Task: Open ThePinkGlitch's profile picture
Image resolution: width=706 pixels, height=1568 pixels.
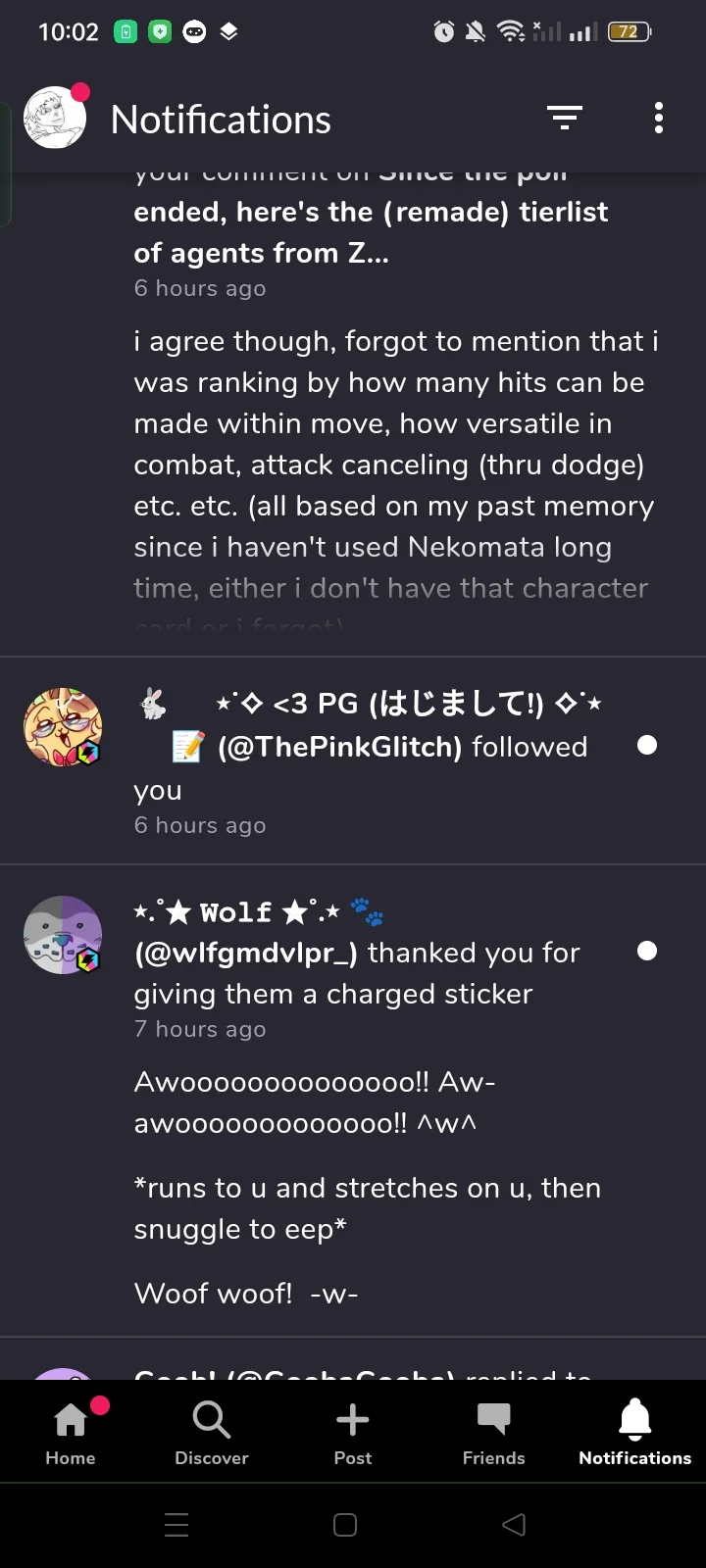Action: 63,727
